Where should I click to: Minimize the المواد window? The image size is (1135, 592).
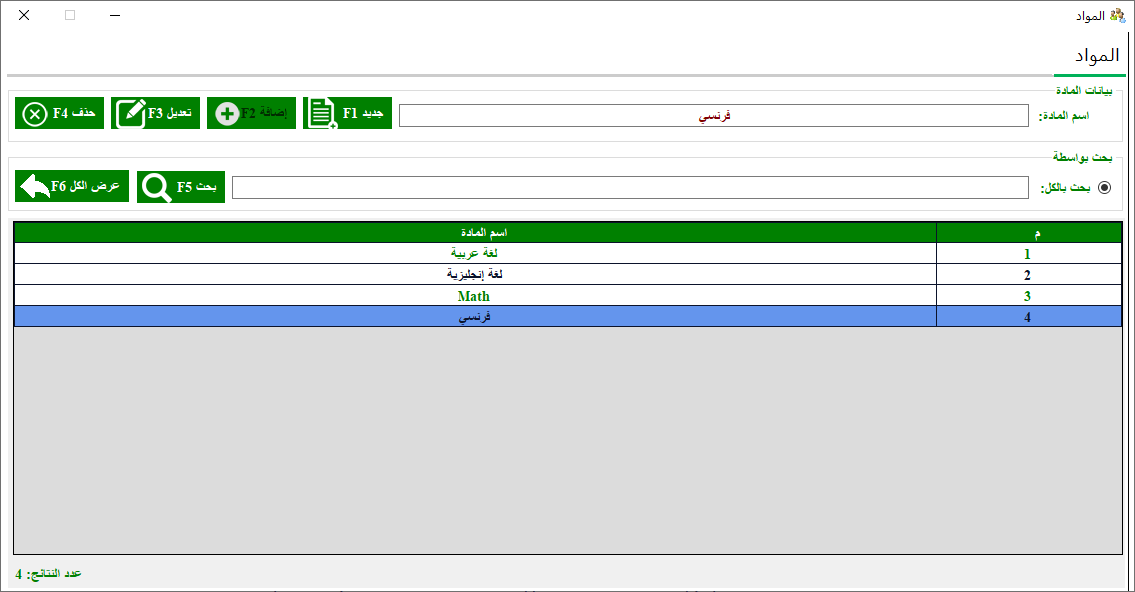click(x=116, y=16)
